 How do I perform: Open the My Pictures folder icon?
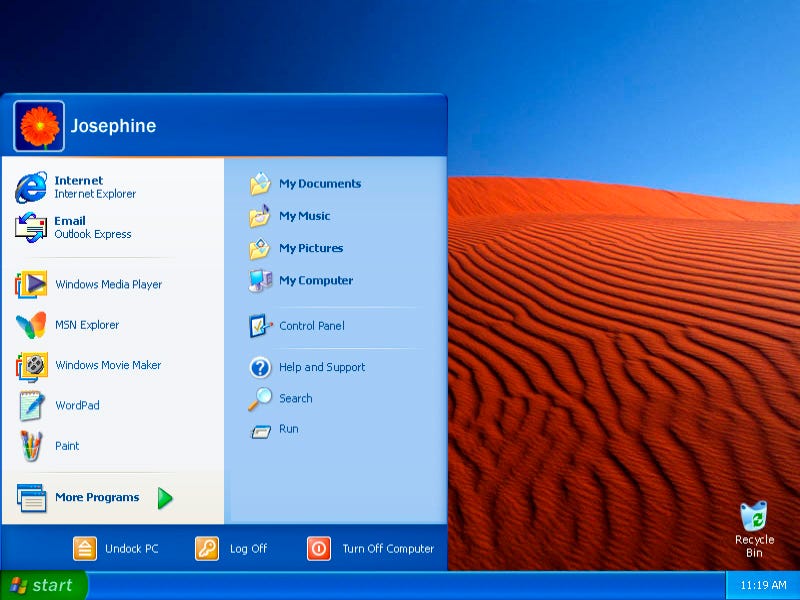pyautogui.click(x=260, y=248)
